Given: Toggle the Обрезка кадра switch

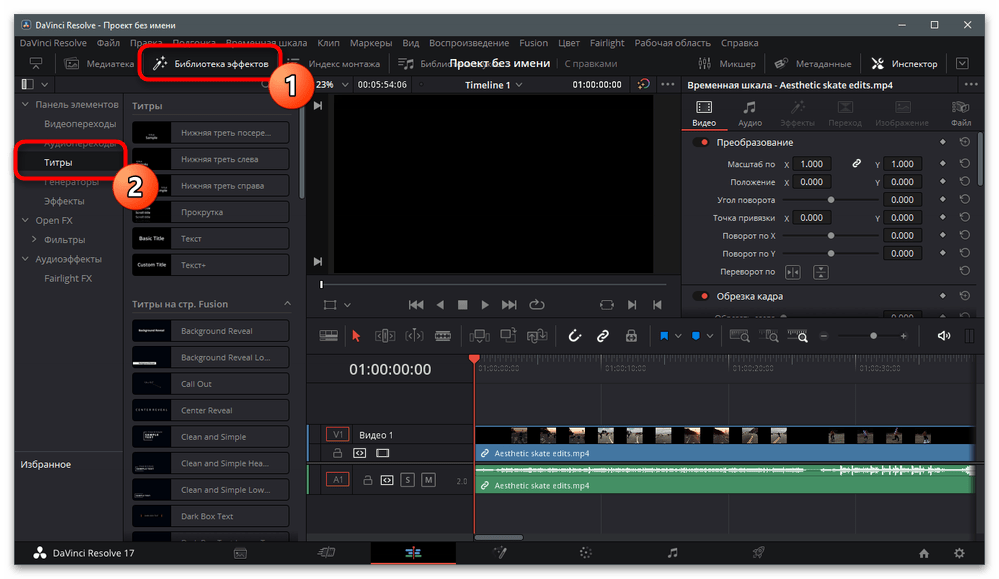Looking at the screenshot, I should pyautogui.click(x=701, y=296).
